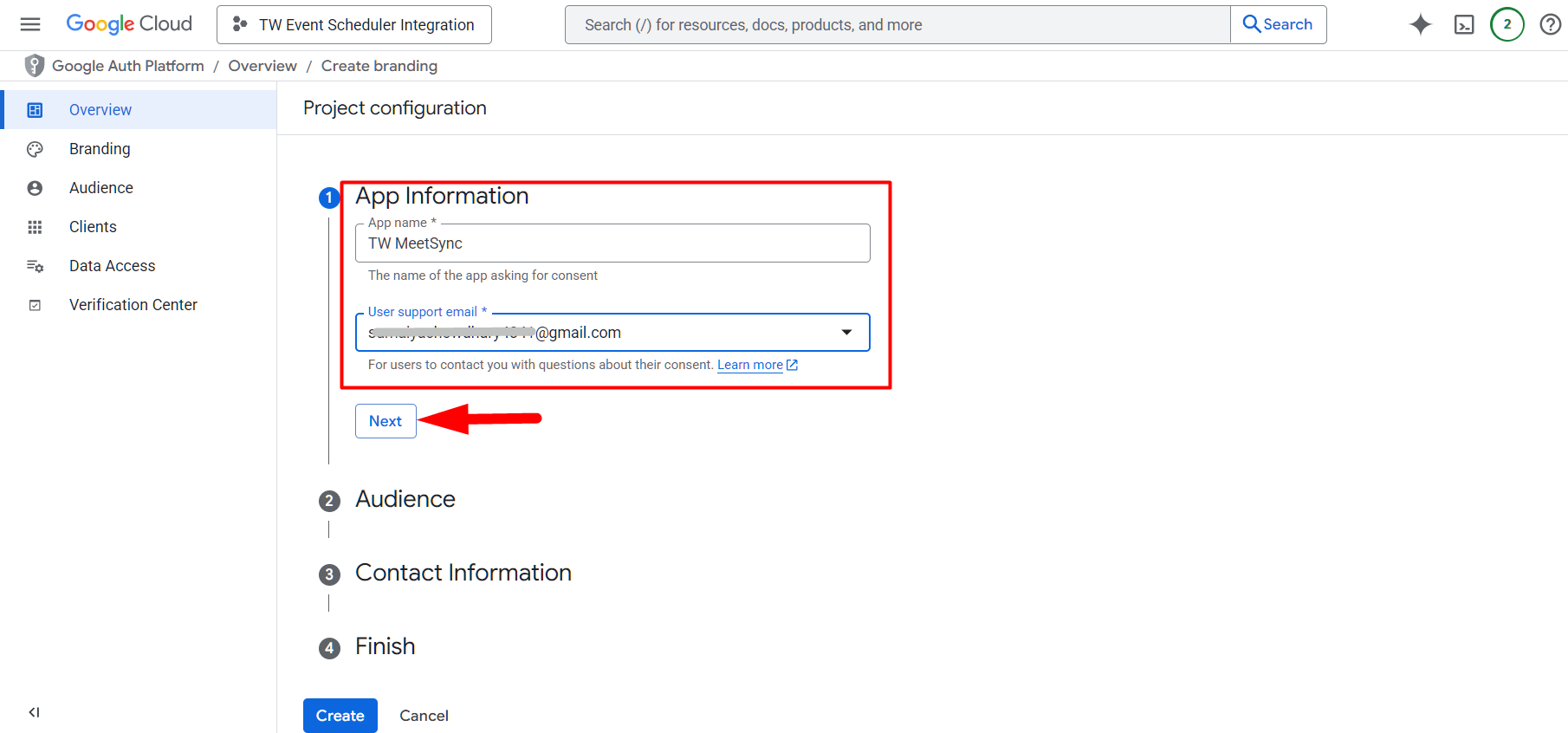Click helper text "The name of the app asking for consent"
This screenshot has height=733, width=1568.
483,276
